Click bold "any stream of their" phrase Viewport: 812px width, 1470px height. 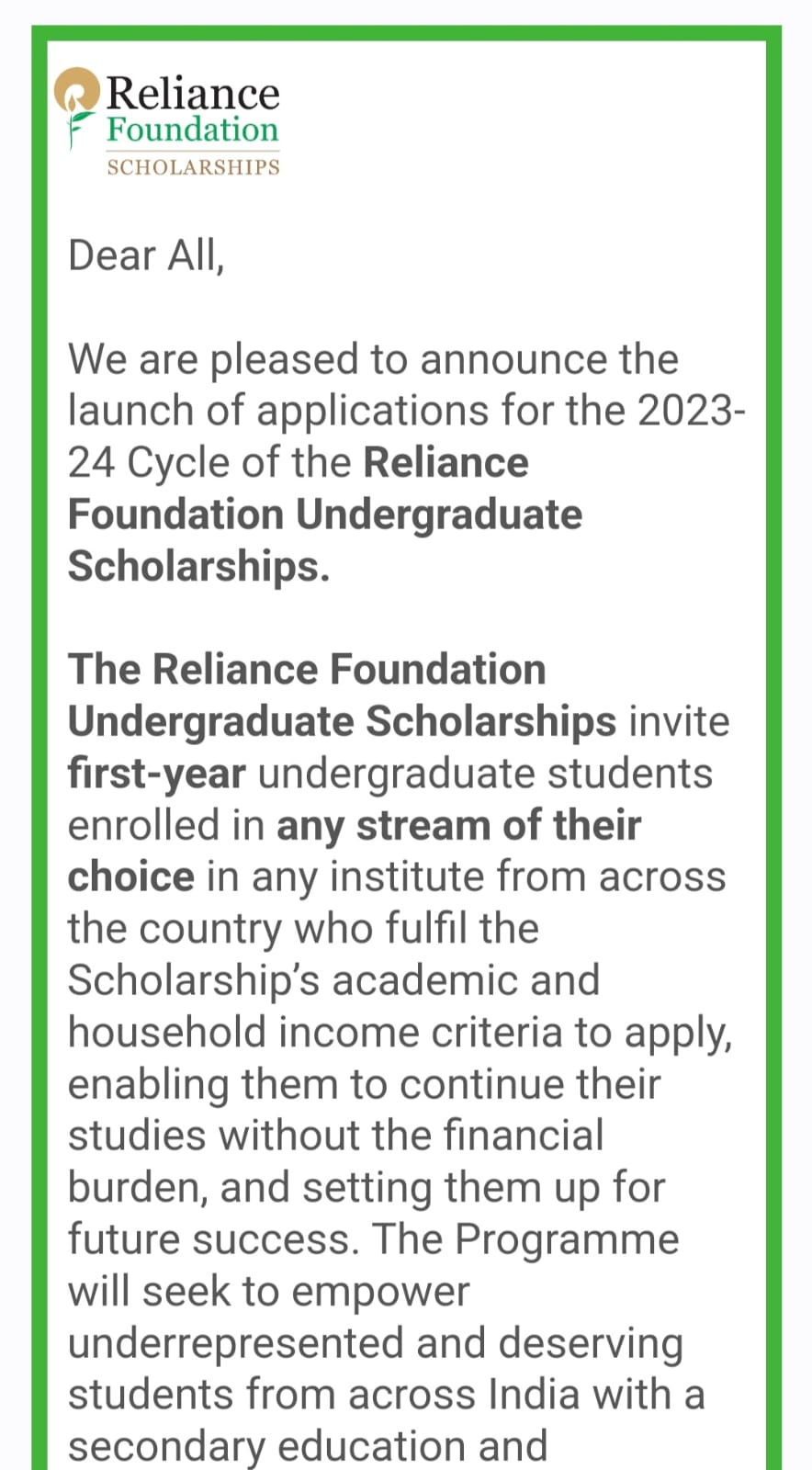pos(458,826)
